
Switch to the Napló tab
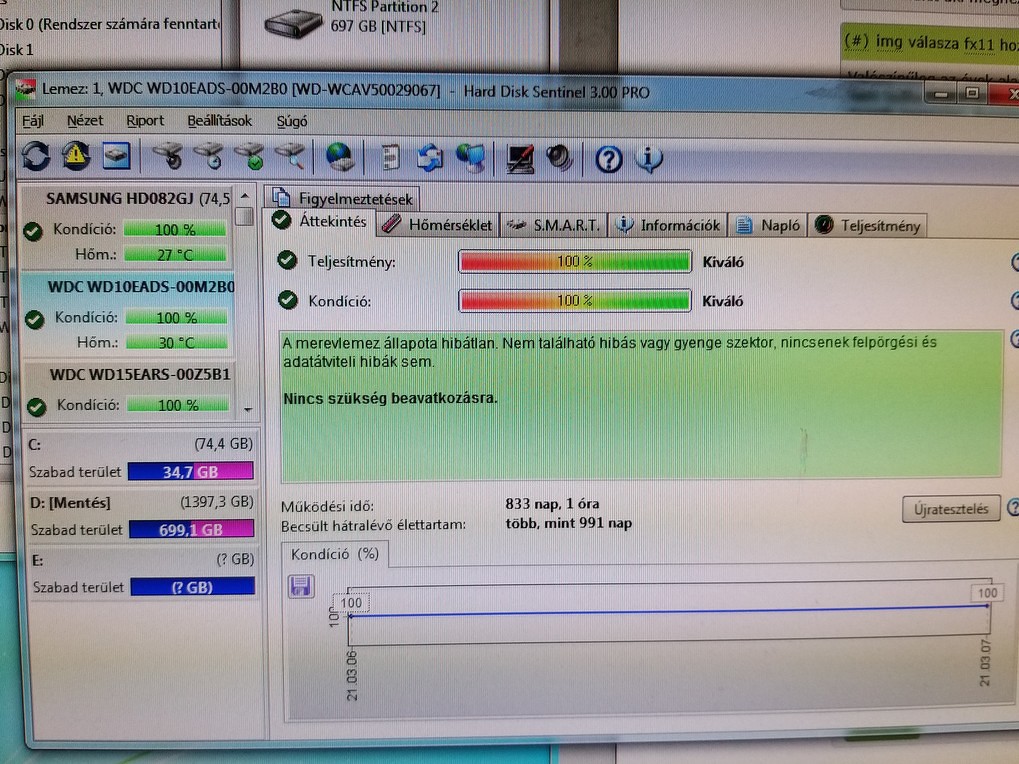coord(768,225)
